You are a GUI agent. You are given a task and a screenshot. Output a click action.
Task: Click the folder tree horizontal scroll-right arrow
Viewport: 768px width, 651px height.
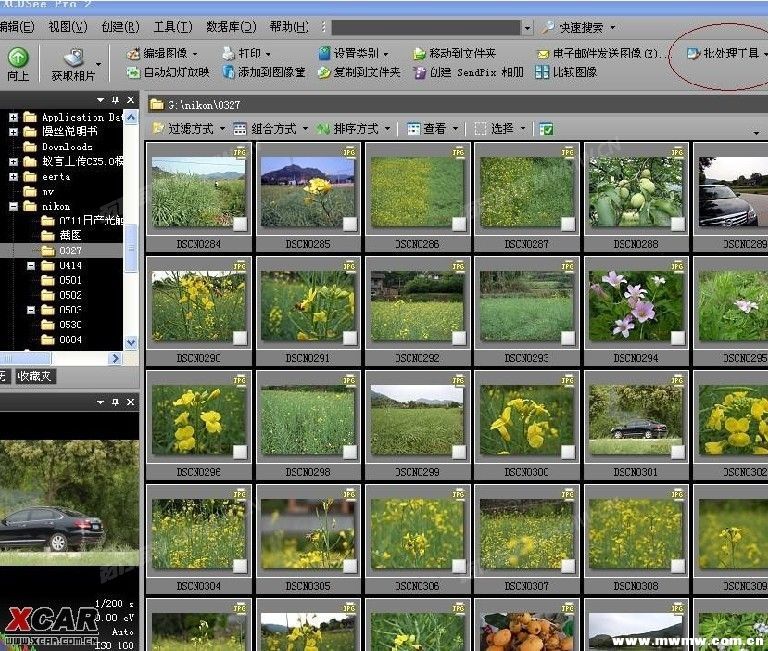(115, 359)
